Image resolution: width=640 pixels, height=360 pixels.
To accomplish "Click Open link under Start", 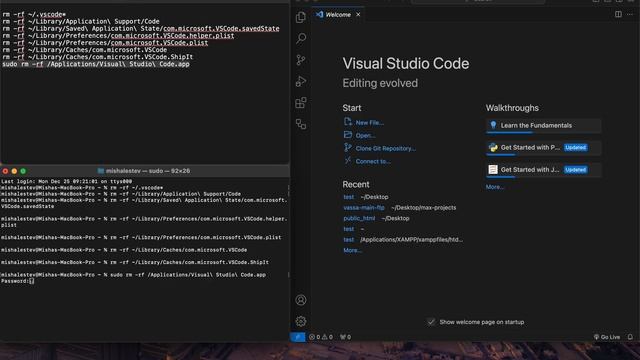I will pos(365,136).
